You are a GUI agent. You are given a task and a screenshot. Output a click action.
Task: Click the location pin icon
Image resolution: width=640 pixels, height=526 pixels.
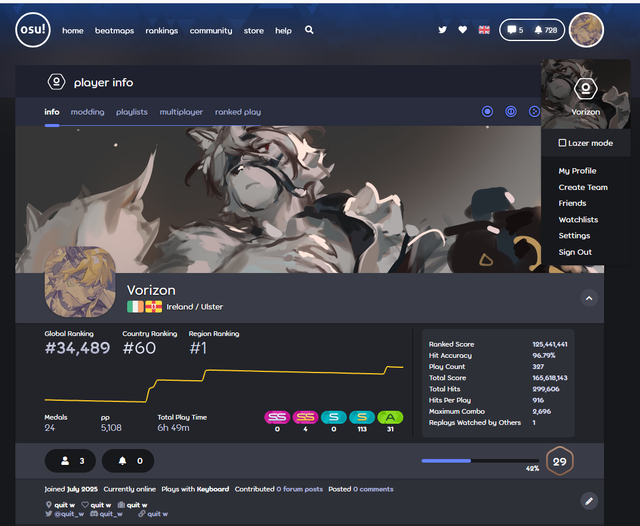(x=49, y=505)
